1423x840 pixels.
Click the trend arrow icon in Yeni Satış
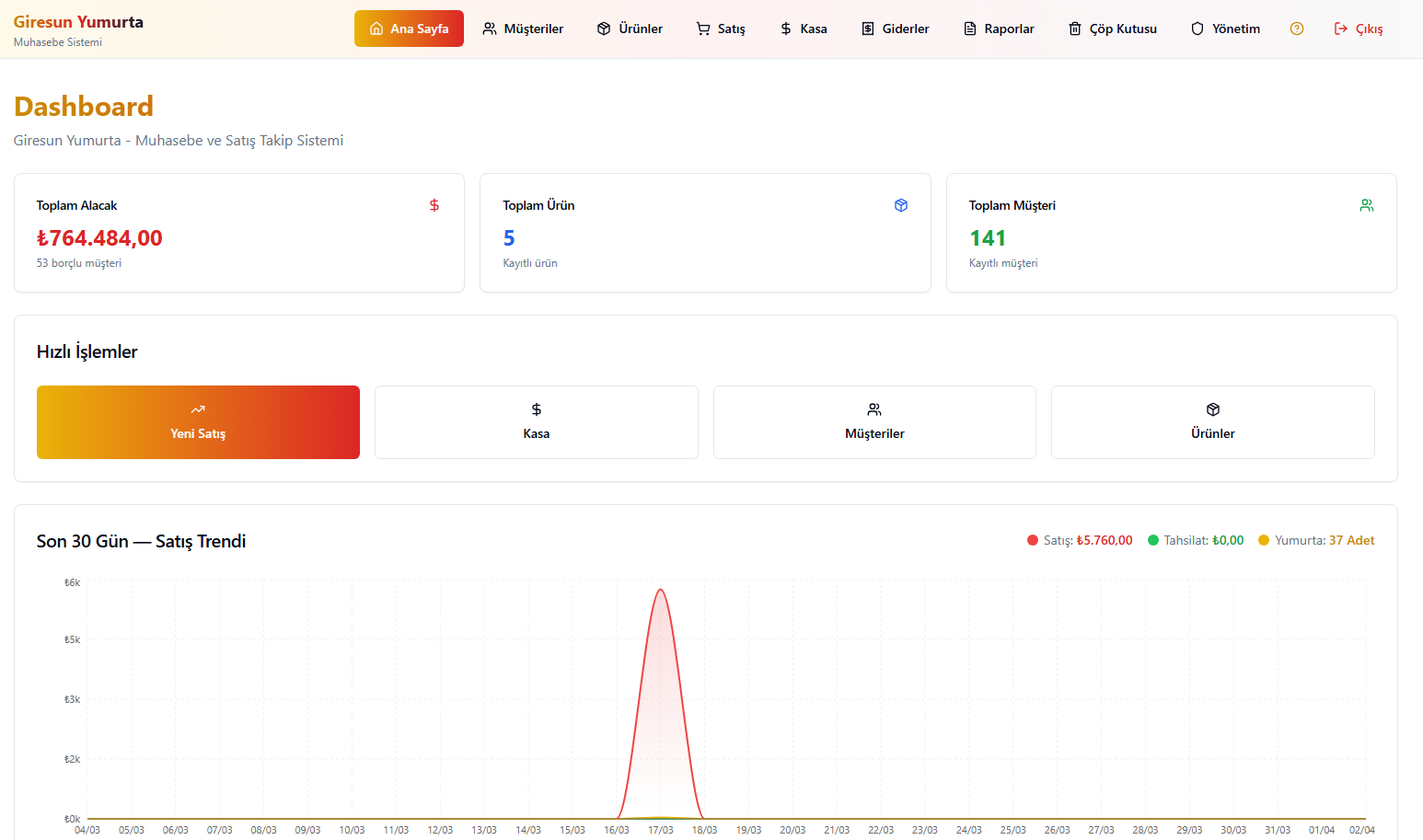pyautogui.click(x=198, y=409)
